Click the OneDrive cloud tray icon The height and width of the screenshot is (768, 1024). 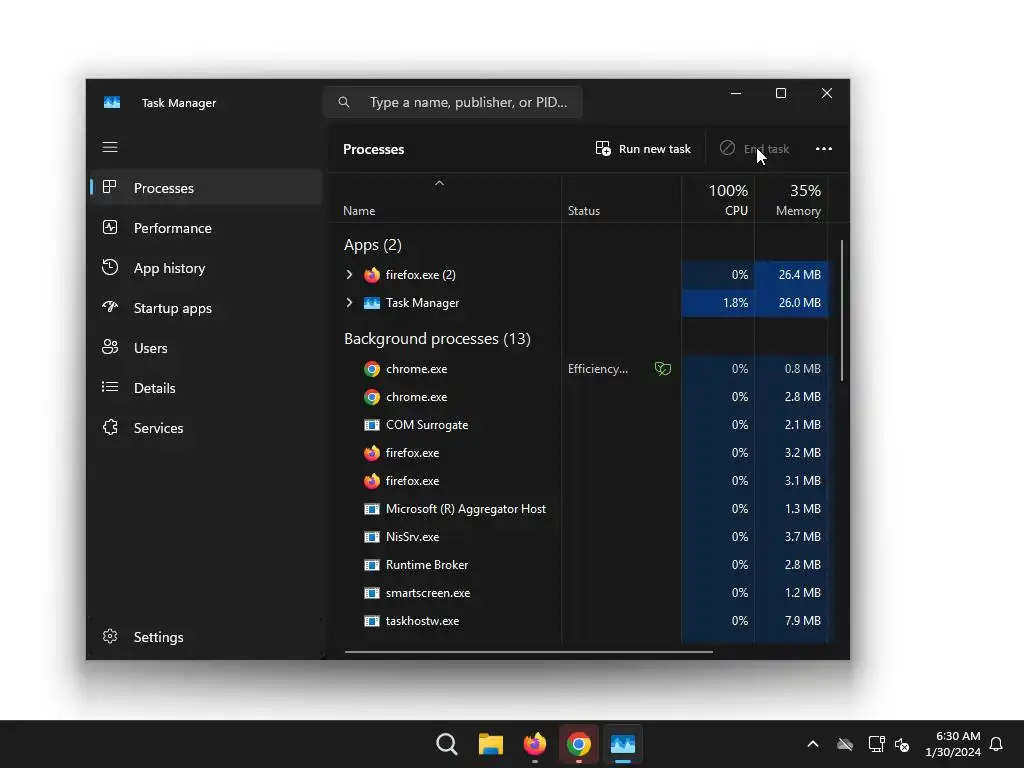[845, 744]
